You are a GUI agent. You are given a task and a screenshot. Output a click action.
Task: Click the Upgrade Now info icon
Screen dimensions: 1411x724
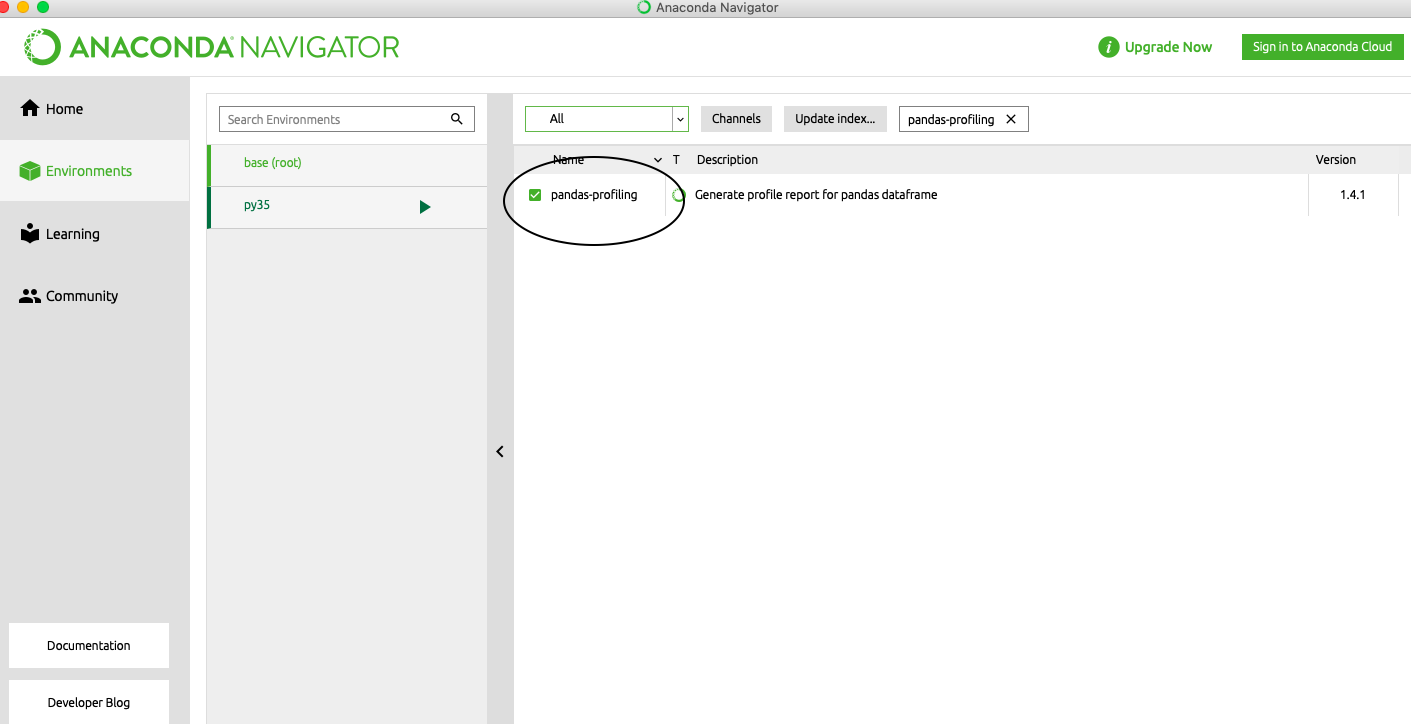point(1108,47)
